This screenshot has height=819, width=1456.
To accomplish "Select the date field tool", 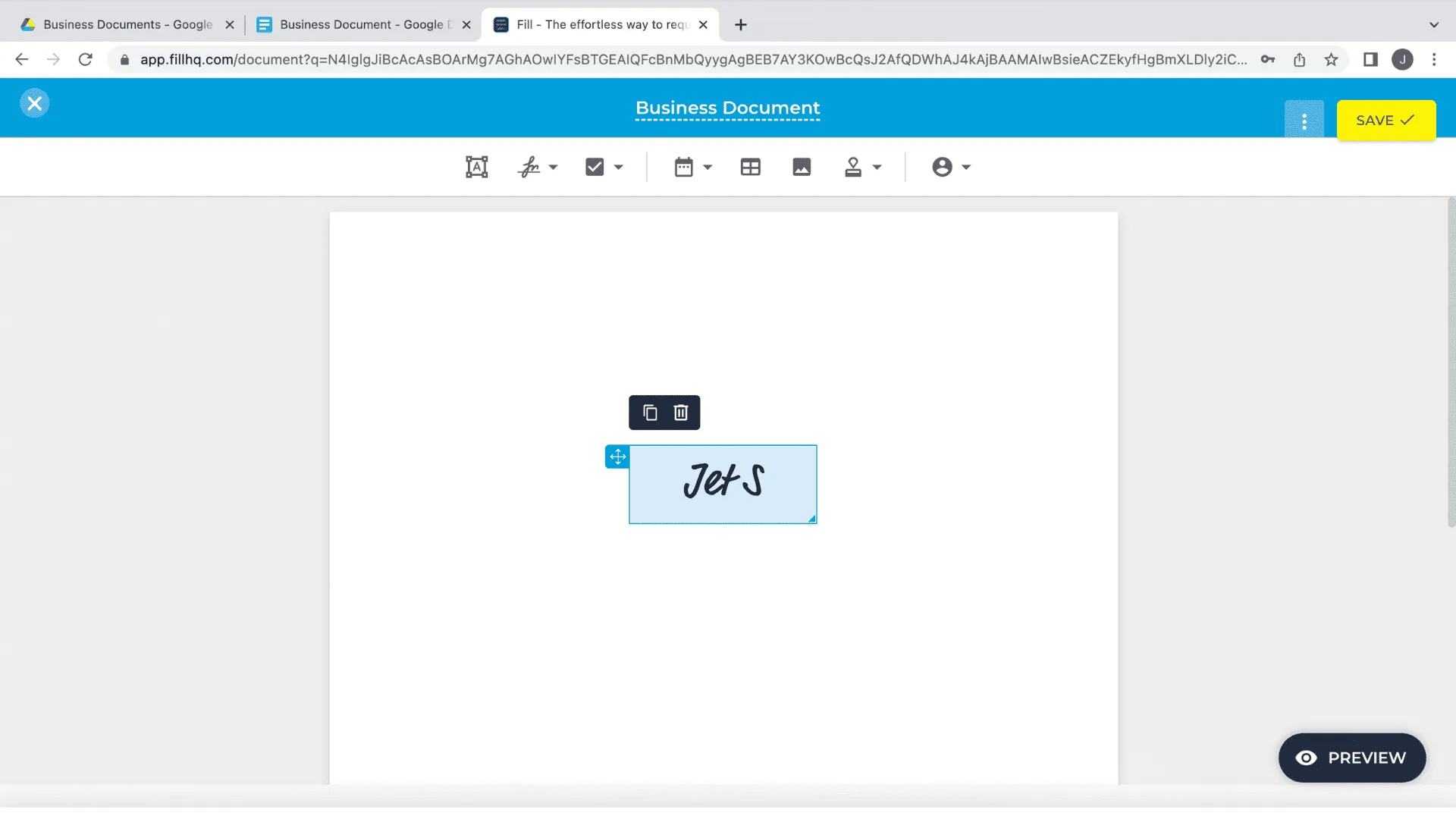I will (x=685, y=167).
